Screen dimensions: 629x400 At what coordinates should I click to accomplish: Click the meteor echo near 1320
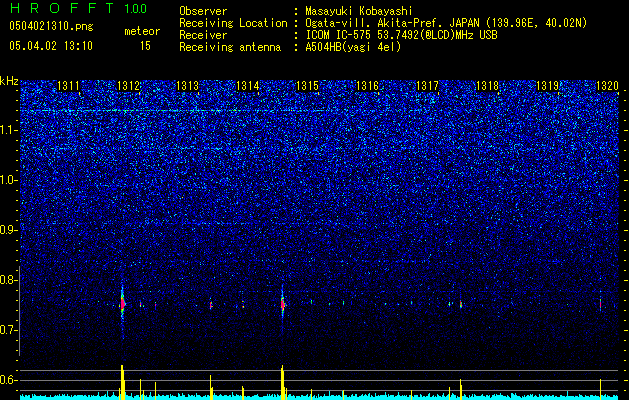pos(600,304)
